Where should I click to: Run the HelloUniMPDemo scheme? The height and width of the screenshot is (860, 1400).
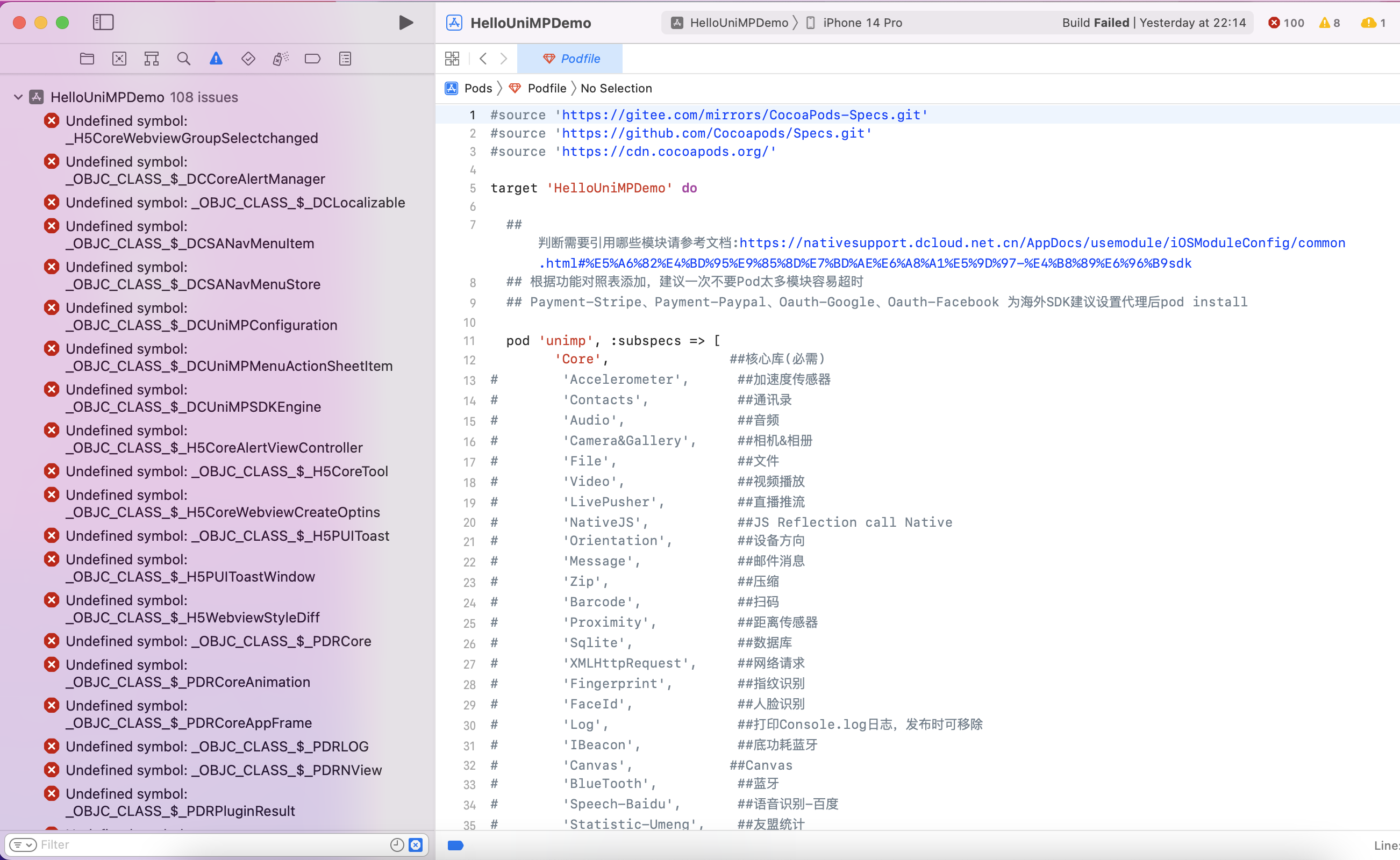point(405,23)
